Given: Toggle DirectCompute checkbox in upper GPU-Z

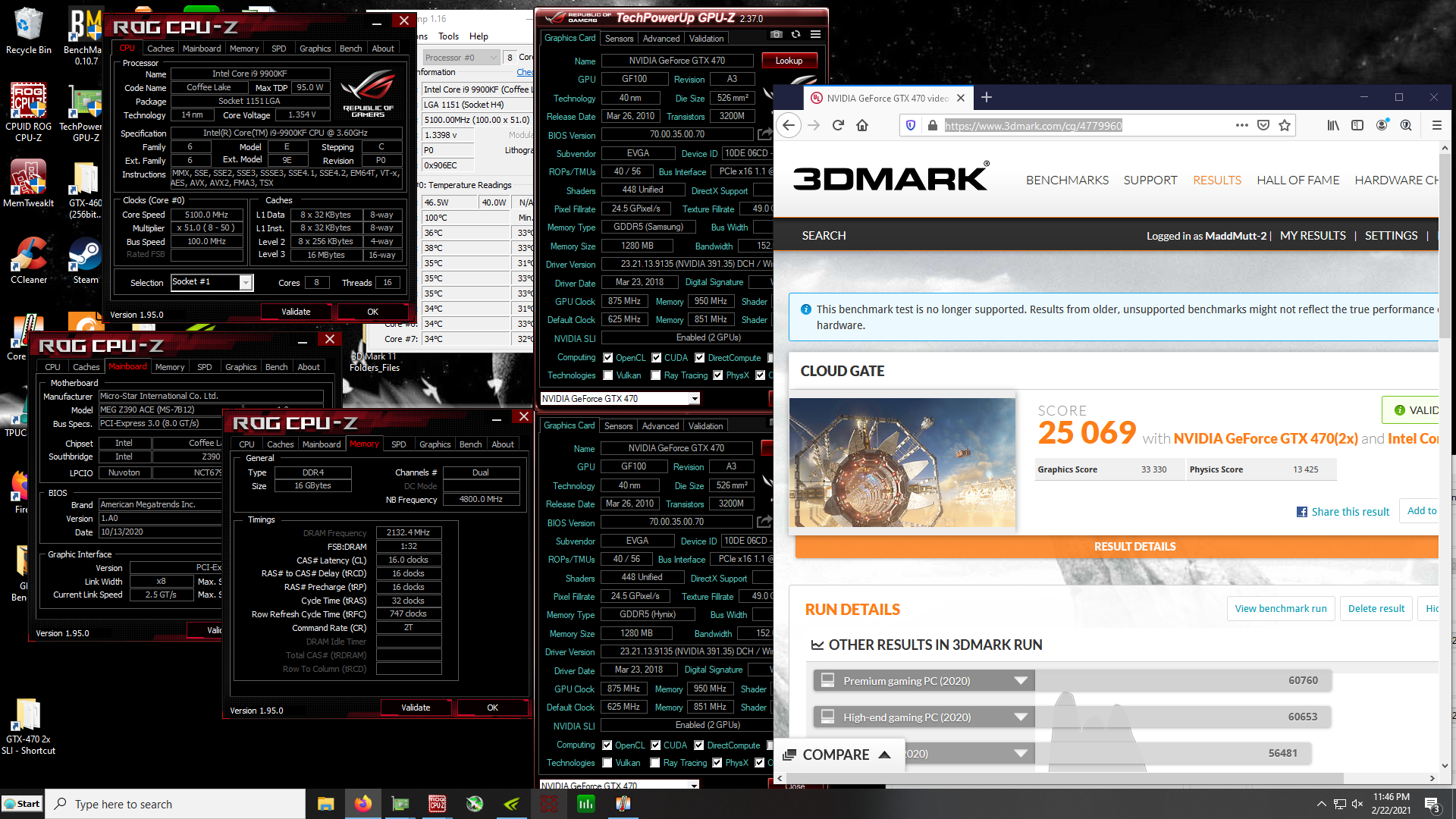Looking at the screenshot, I should tap(699, 358).
